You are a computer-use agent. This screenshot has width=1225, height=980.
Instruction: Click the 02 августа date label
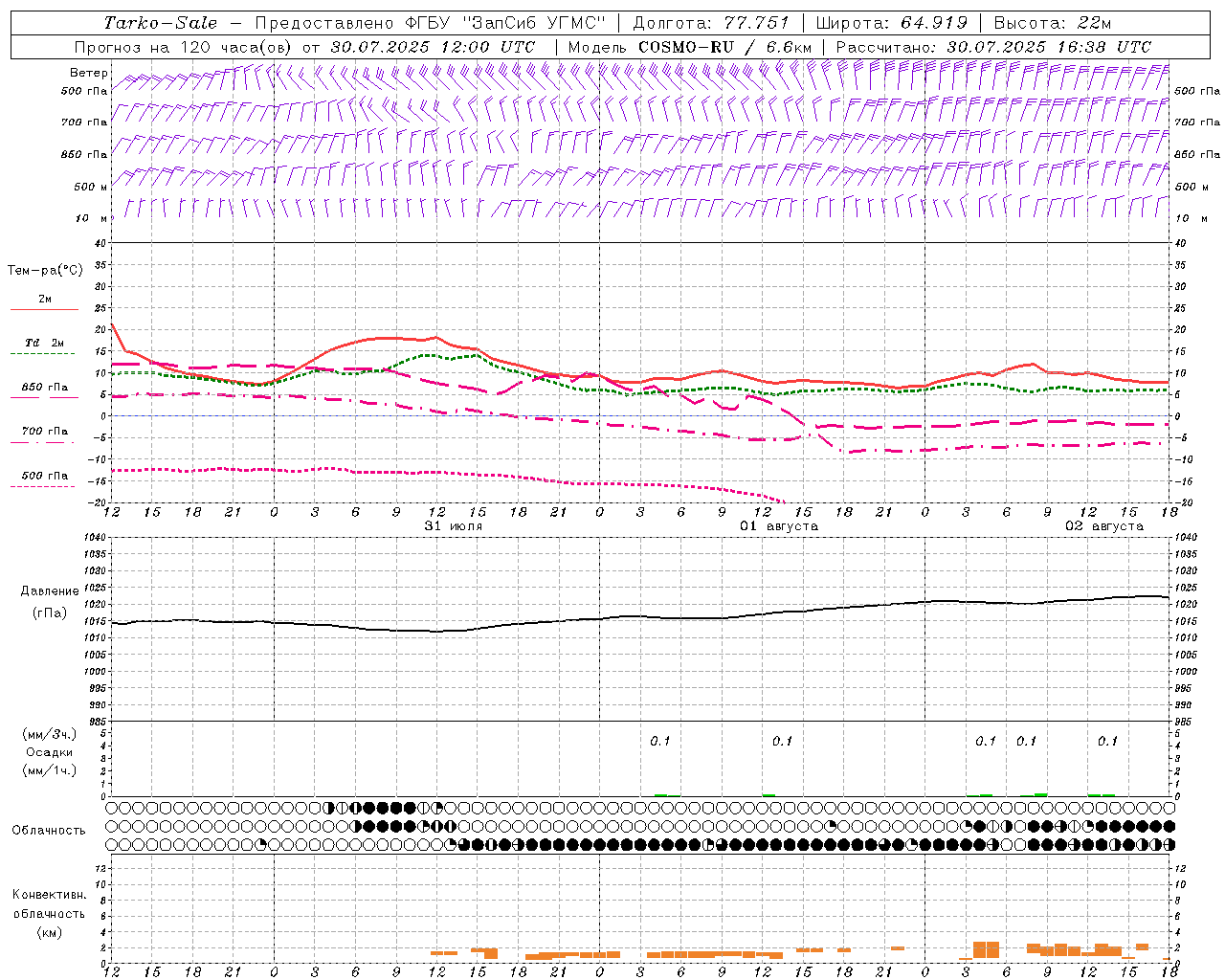(1104, 526)
